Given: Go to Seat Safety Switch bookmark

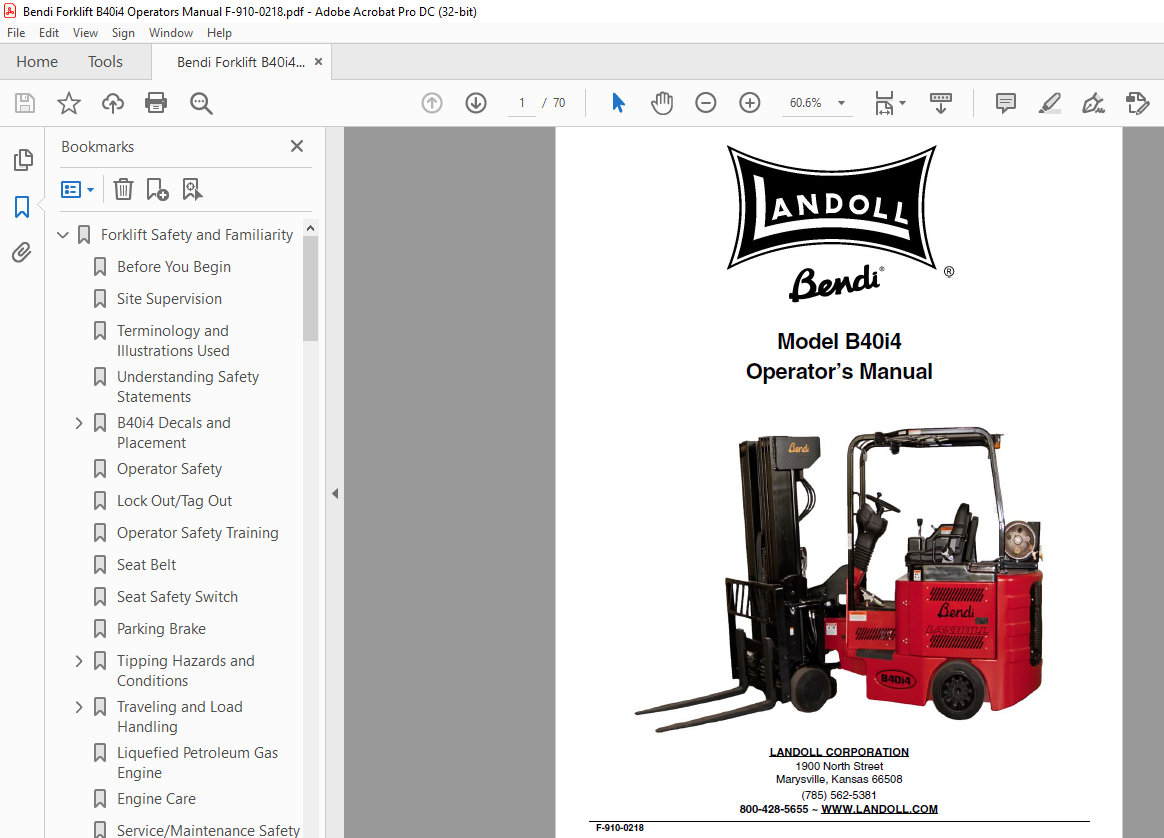Looking at the screenshot, I should pos(177,597).
